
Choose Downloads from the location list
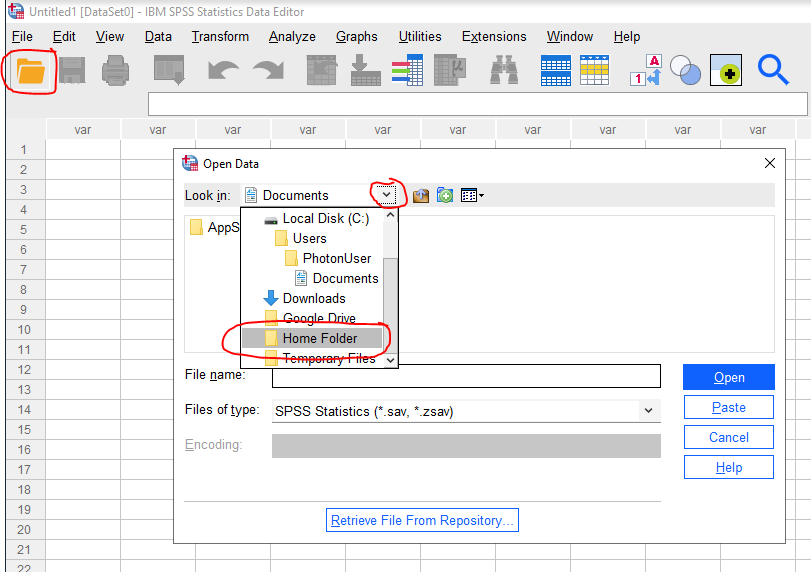click(x=313, y=298)
